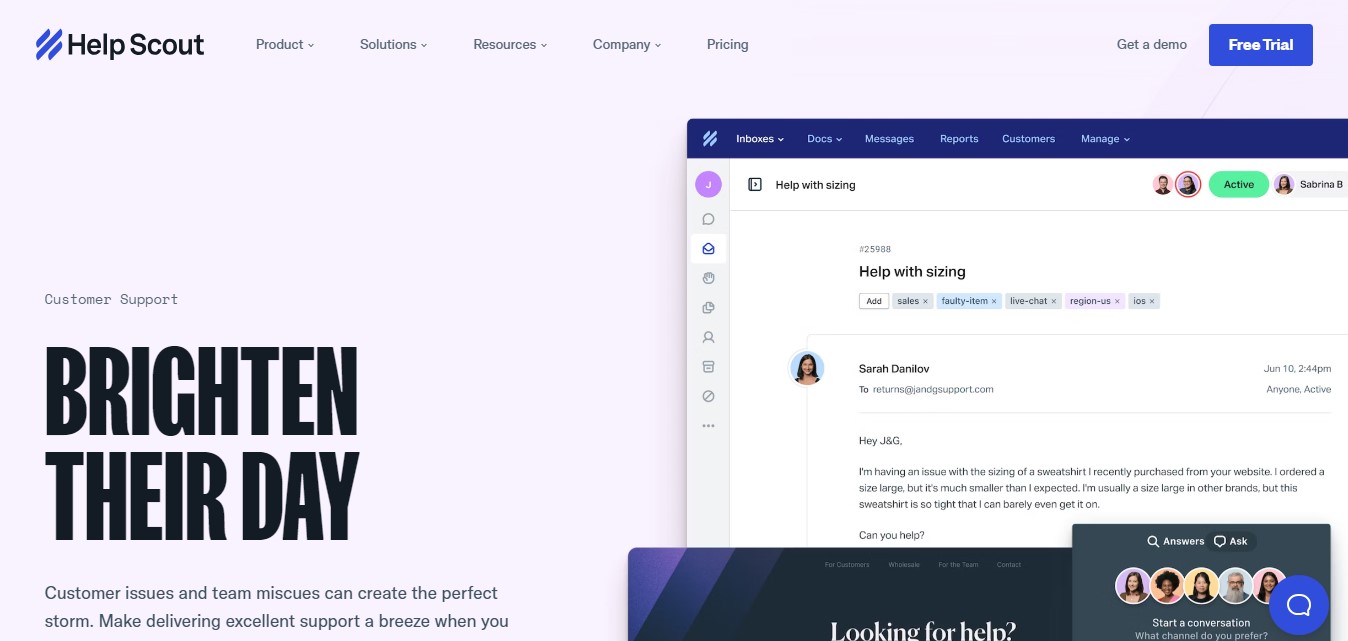The width and height of the screenshot is (1348, 641).
Task: Click the Wholesale link in the dark mockup
Action: click(904, 565)
